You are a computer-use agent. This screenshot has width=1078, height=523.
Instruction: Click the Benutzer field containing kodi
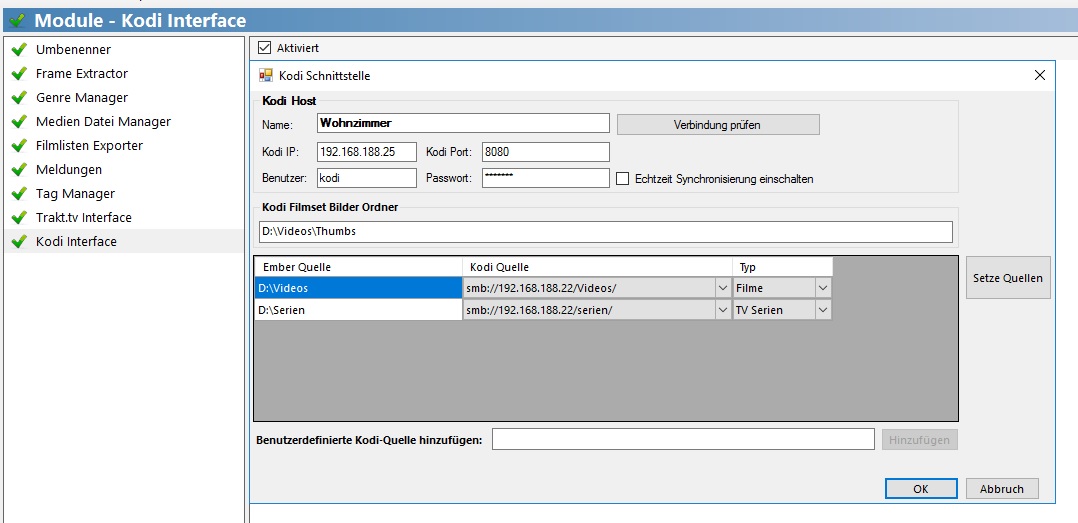coord(367,178)
